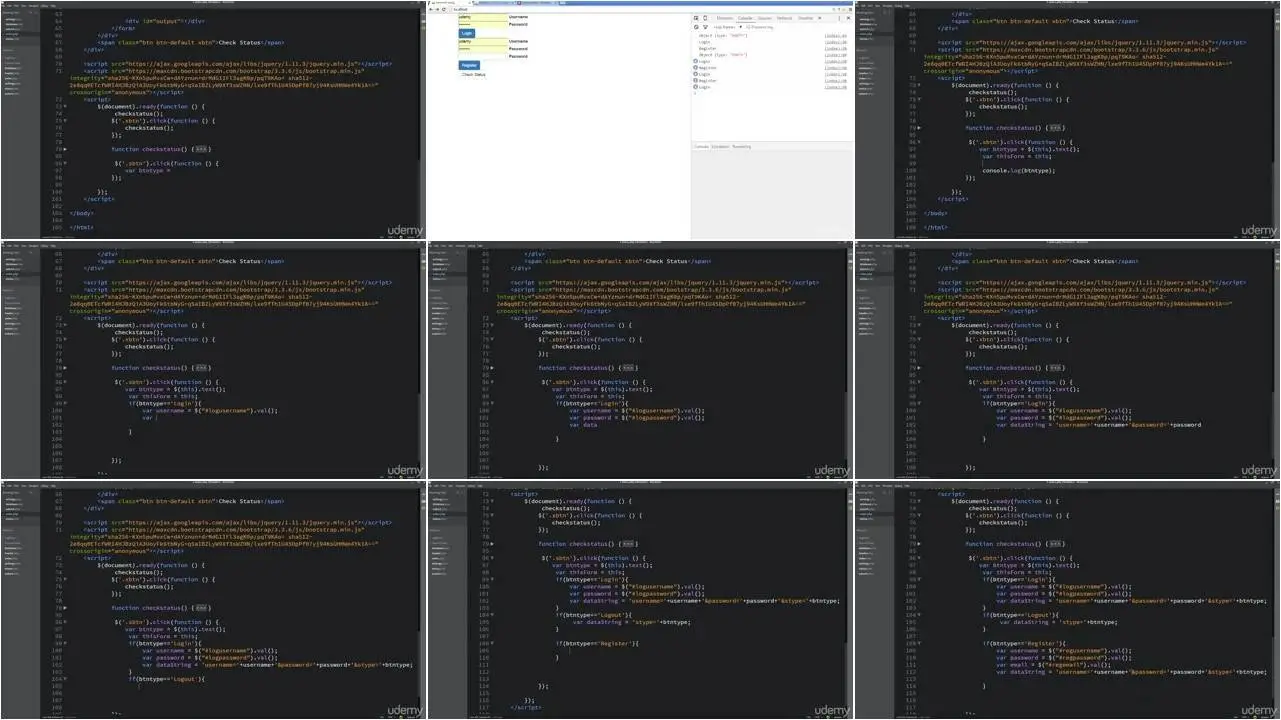Screen dimensions: 1281x720
Task: Expand the folded checkstatus block in the console.log(btntype) frame
Action: point(1056,128)
